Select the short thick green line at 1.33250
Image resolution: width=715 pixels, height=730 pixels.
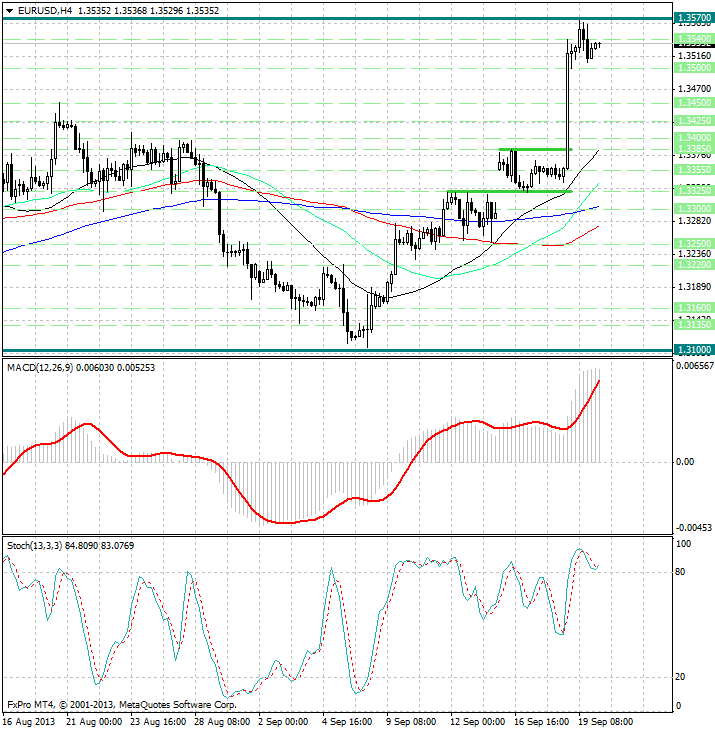pos(509,191)
